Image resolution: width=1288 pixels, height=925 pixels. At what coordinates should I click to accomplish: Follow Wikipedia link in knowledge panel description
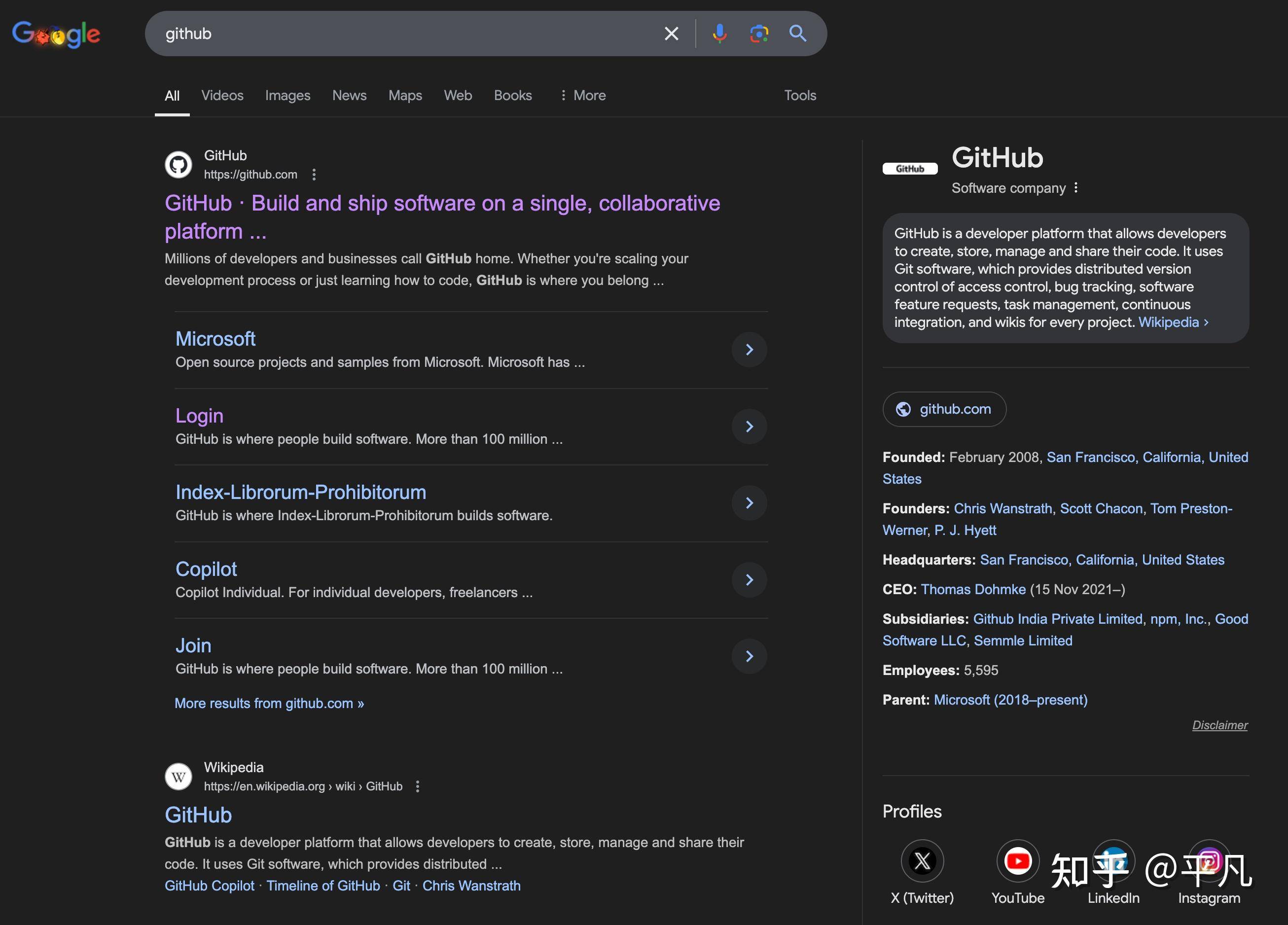[x=1173, y=322]
